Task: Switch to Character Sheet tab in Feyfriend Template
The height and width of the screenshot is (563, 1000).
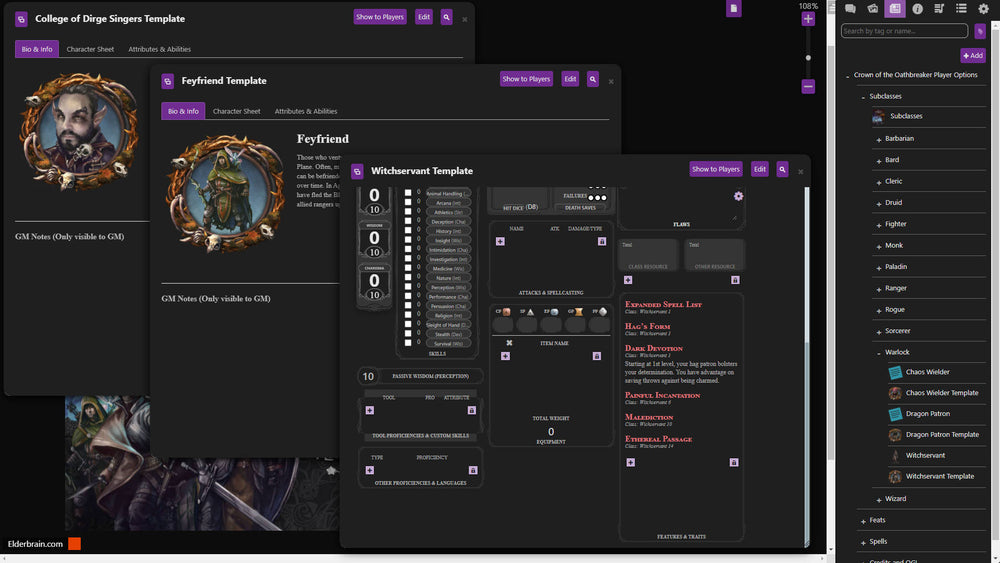Action: coord(236,111)
